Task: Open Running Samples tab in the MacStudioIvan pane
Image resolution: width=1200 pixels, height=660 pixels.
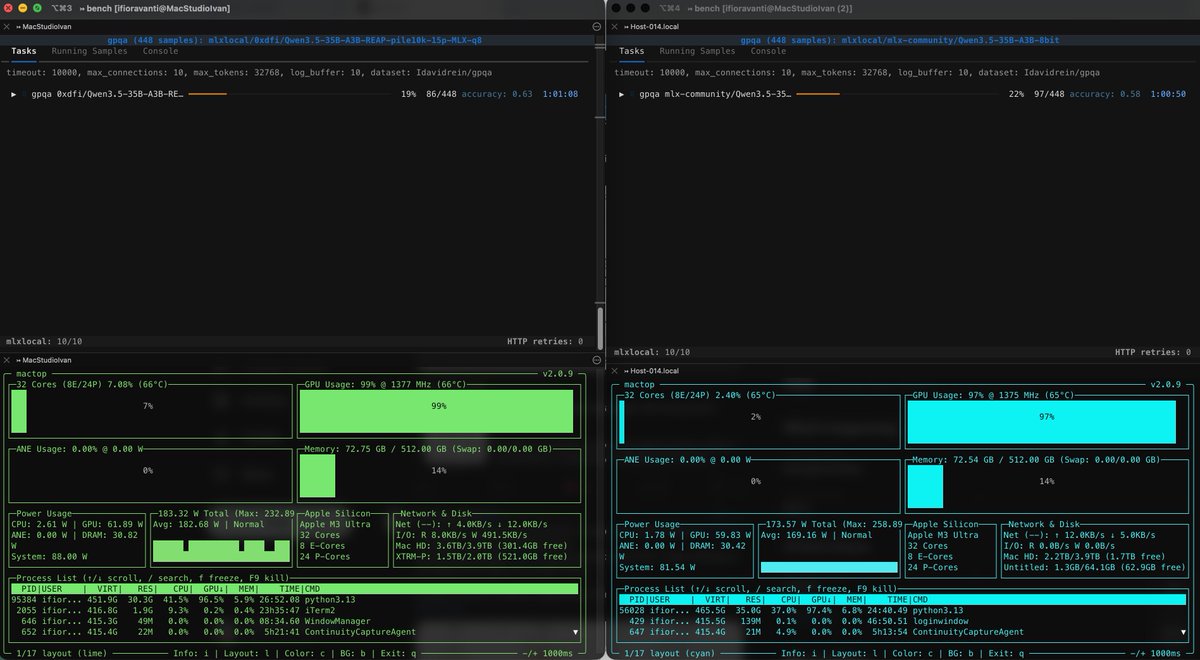Action: [x=90, y=50]
